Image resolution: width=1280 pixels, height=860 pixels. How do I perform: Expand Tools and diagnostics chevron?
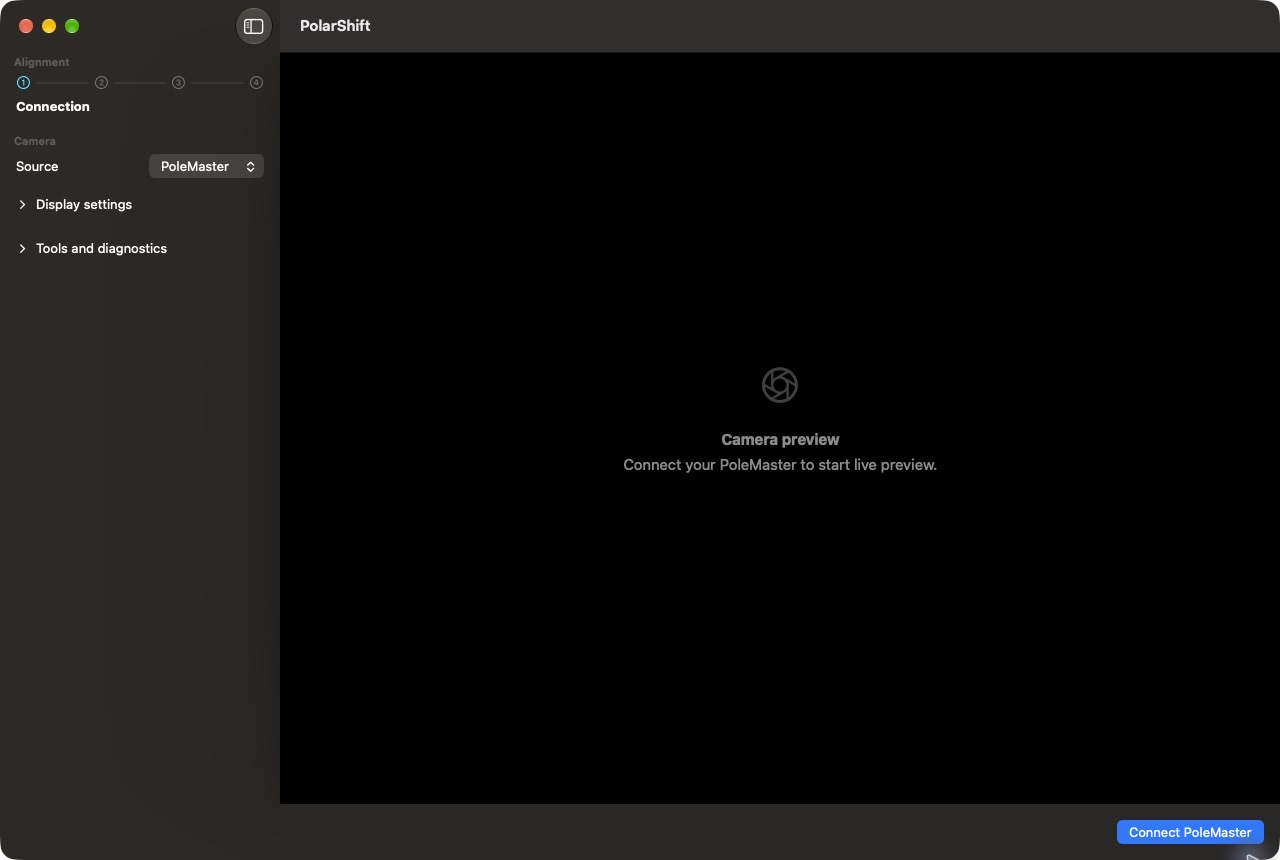click(22, 248)
